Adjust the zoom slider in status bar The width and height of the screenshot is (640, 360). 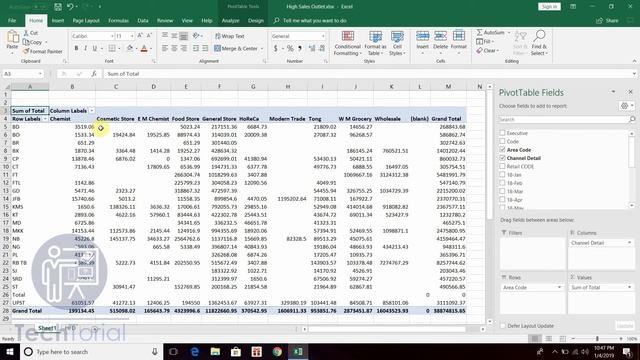(x=597, y=339)
